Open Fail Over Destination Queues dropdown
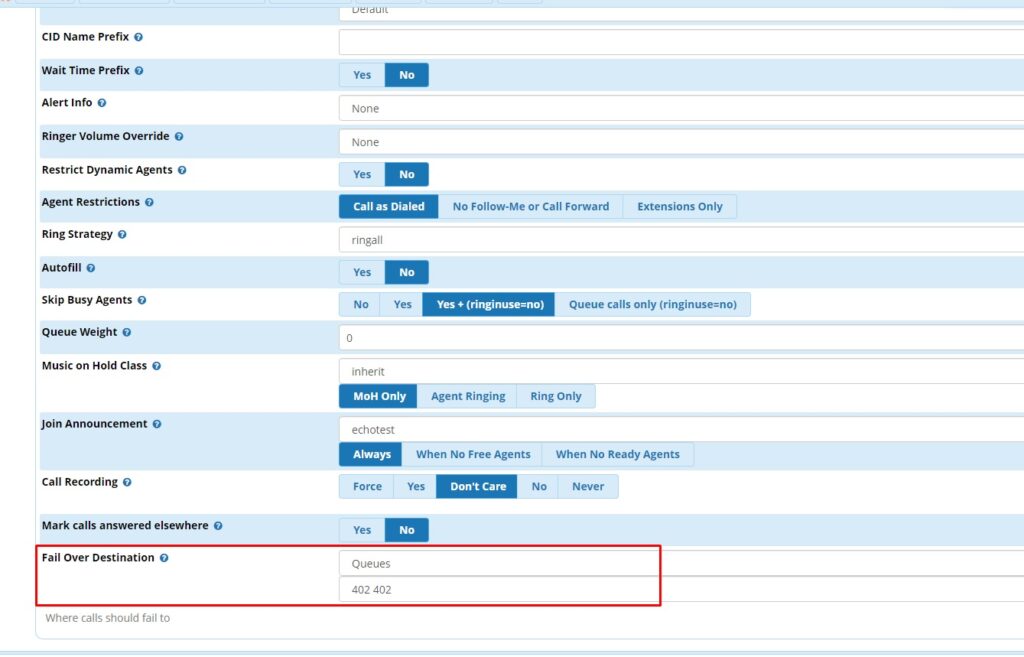The width and height of the screenshot is (1024, 657). click(x=680, y=563)
